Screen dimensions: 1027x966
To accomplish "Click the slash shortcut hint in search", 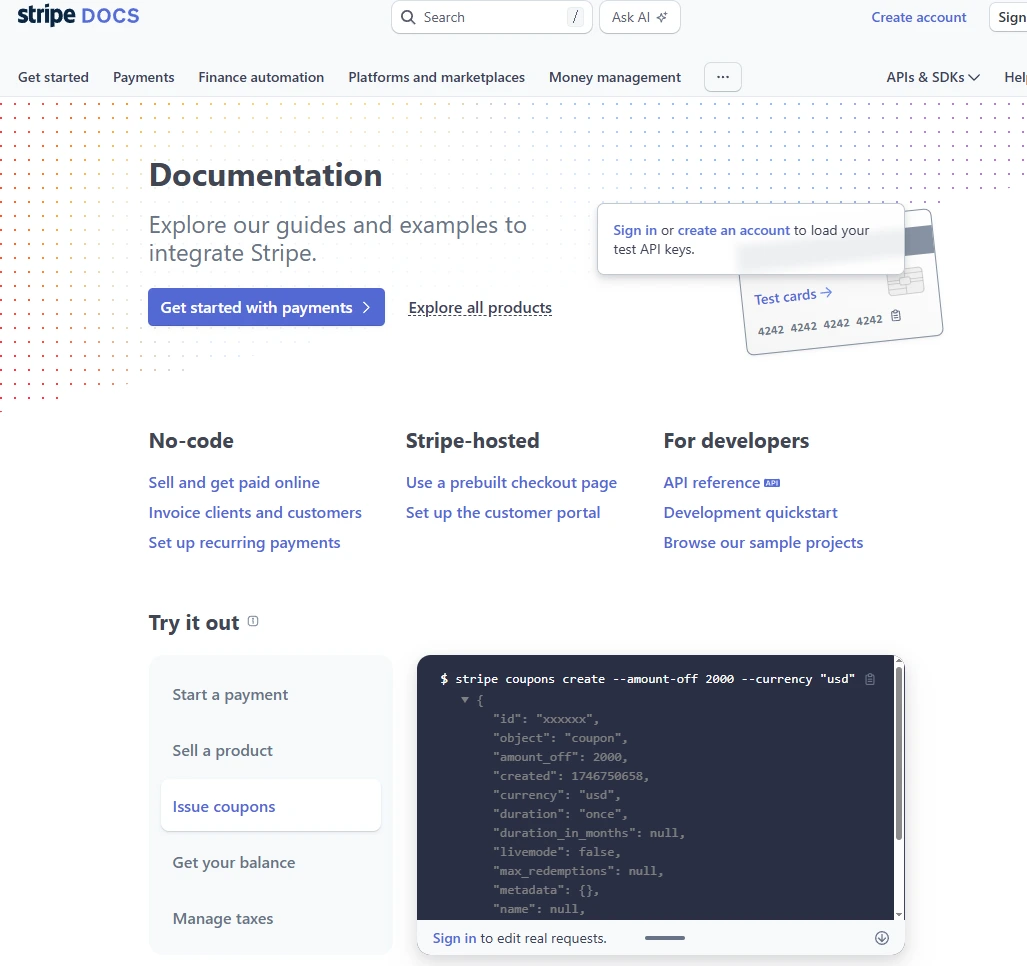I will click(x=575, y=17).
